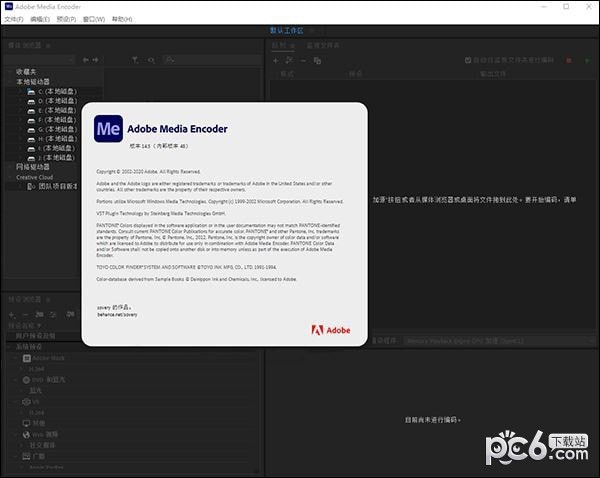Open the 窗口(W) menu
The width and height of the screenshot is (600, 478).
coord(94,19)
